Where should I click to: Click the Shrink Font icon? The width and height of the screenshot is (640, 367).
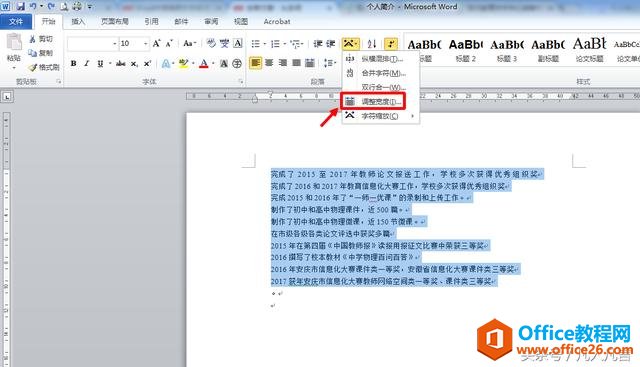pyautogui.click(x=169, y=43)
